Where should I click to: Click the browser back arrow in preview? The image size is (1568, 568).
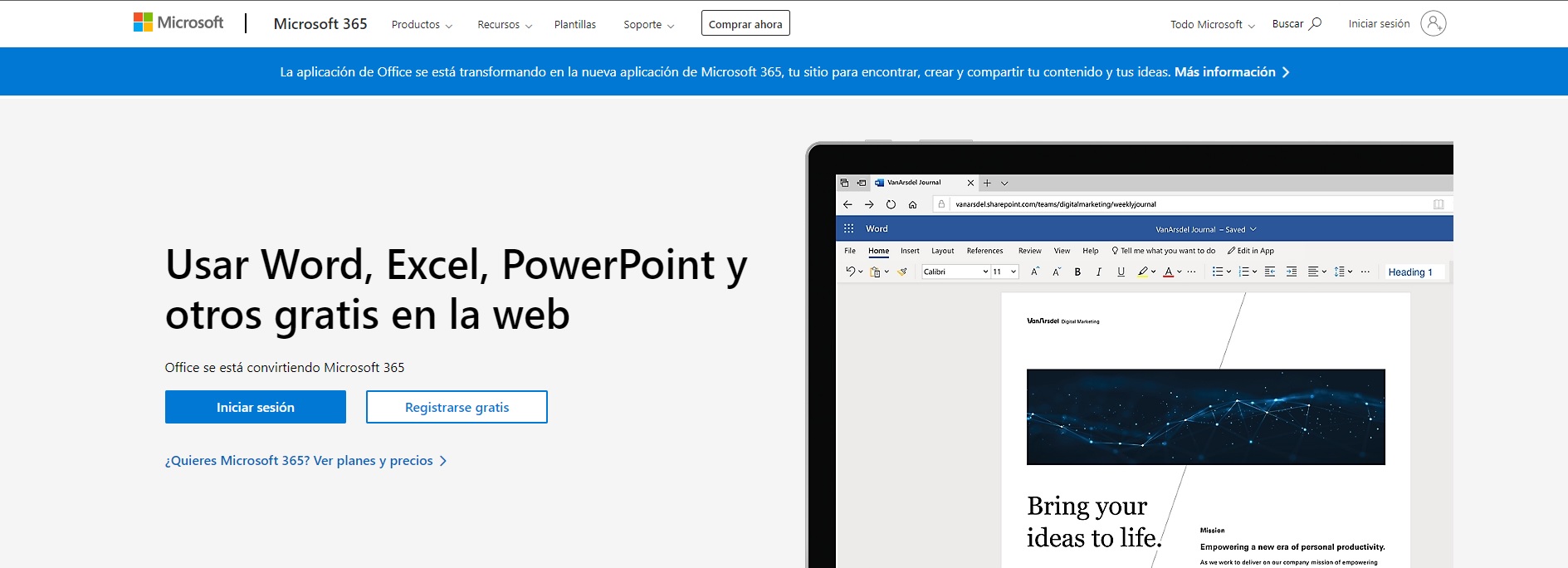point(848,204)
